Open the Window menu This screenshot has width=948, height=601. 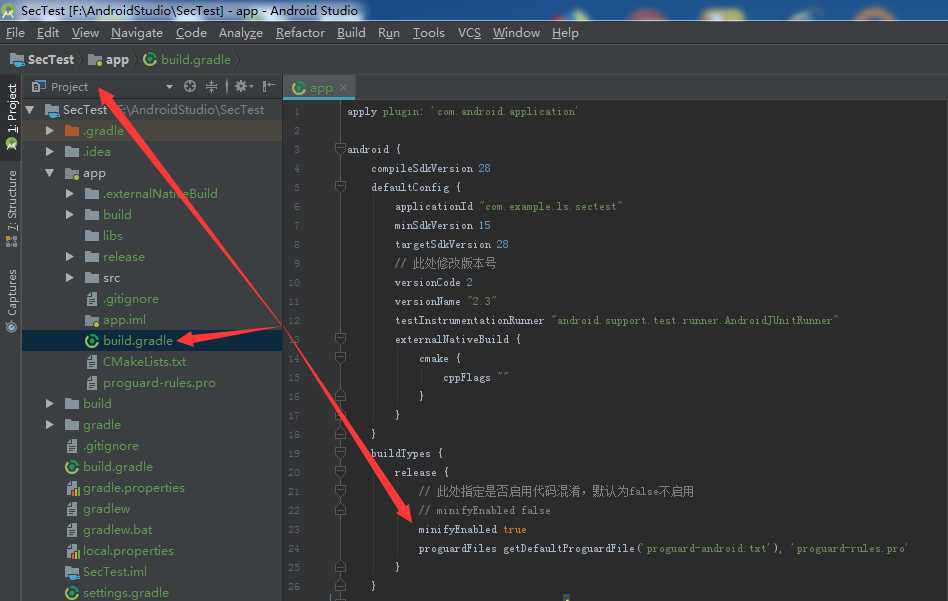[x=516, y=33]
